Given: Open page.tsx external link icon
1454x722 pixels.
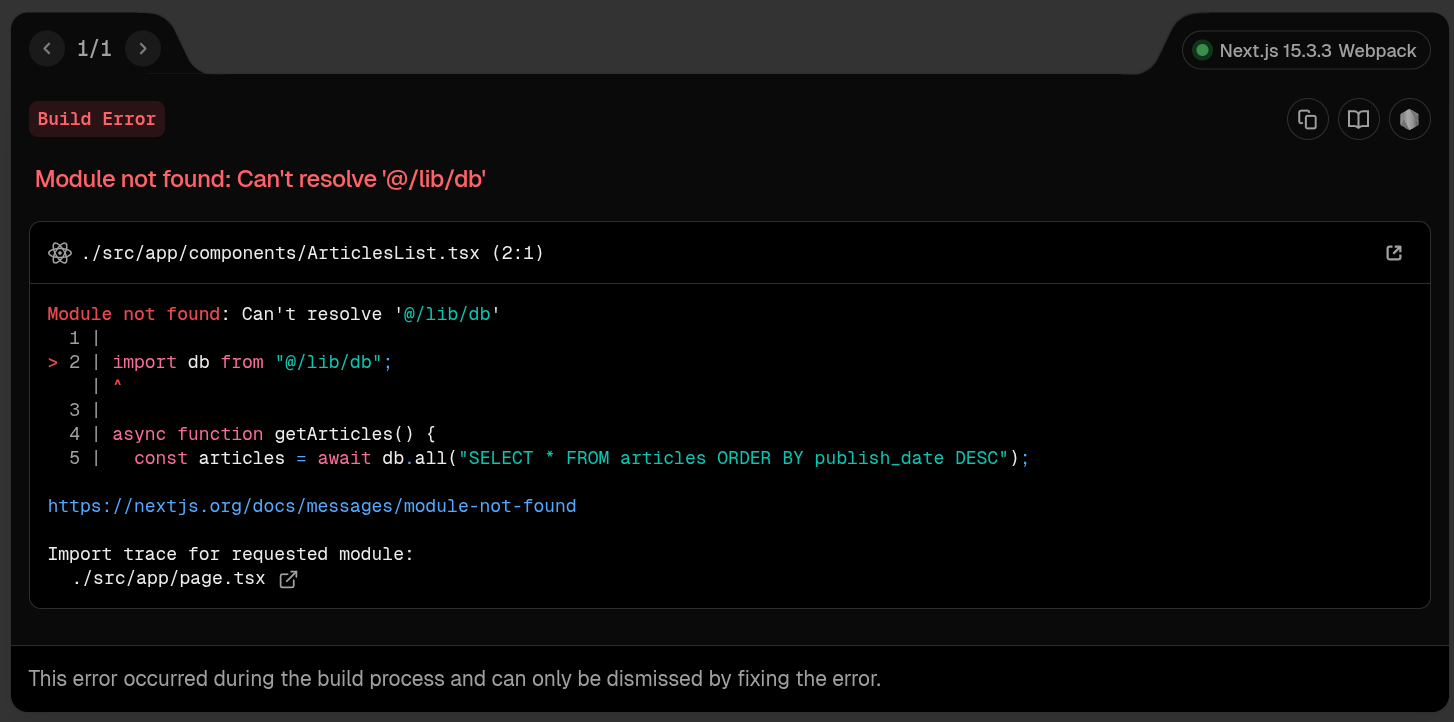Looking at the screenshot, I should click(288, 579).
